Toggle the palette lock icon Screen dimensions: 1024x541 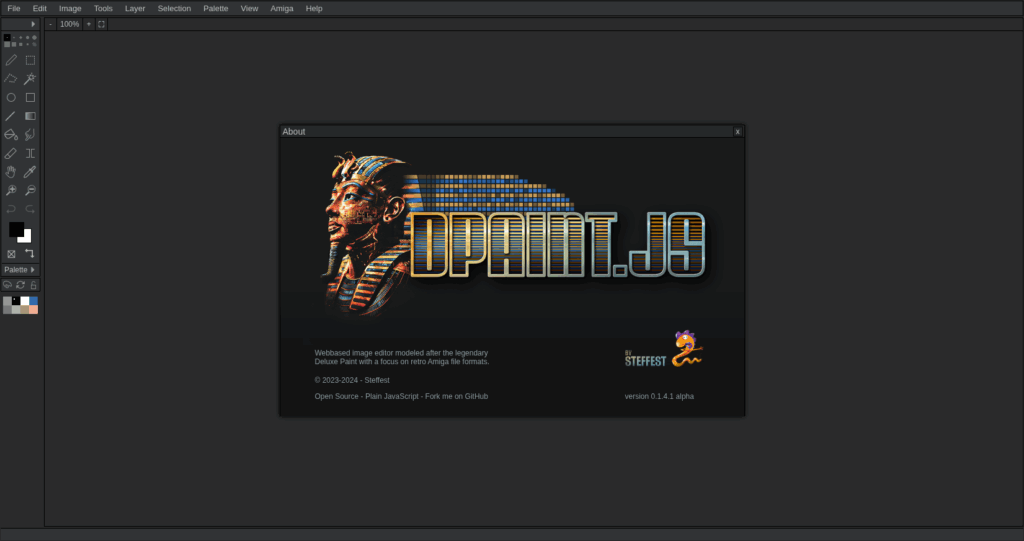[x=33, y=285]
